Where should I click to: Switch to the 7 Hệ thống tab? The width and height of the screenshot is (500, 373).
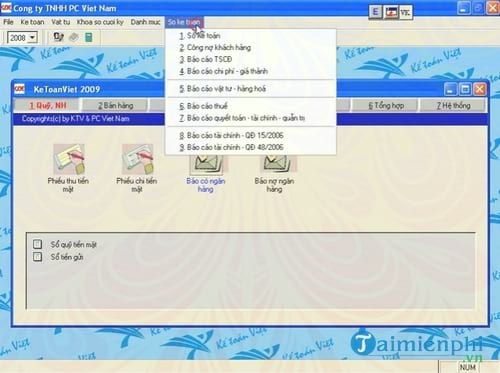tap(453, 106)
